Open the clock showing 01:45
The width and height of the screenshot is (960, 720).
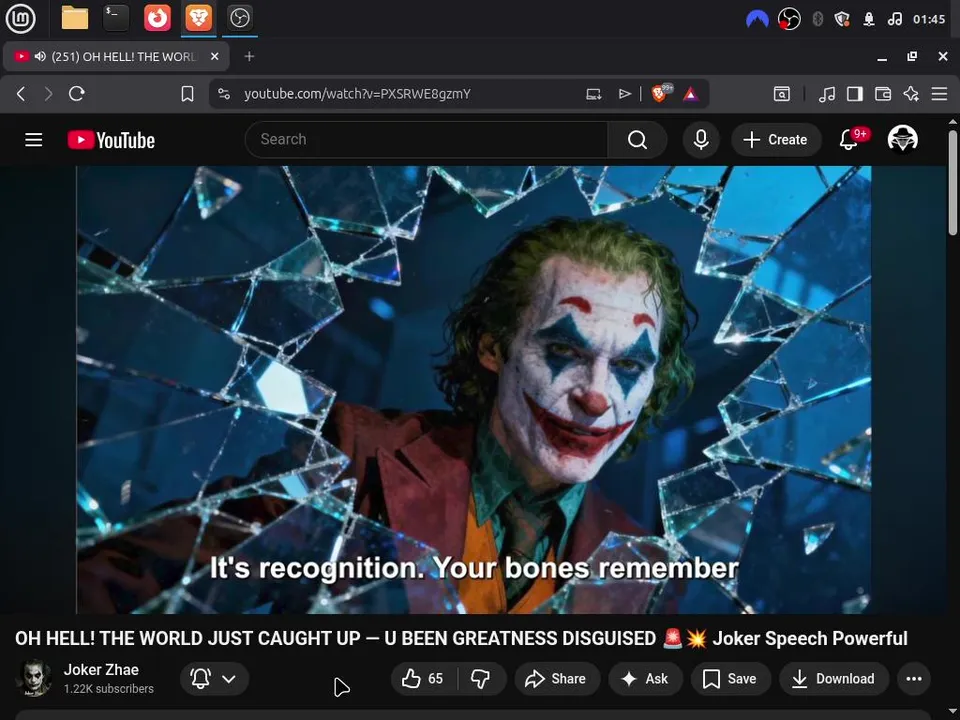click(x=929, y=20)
